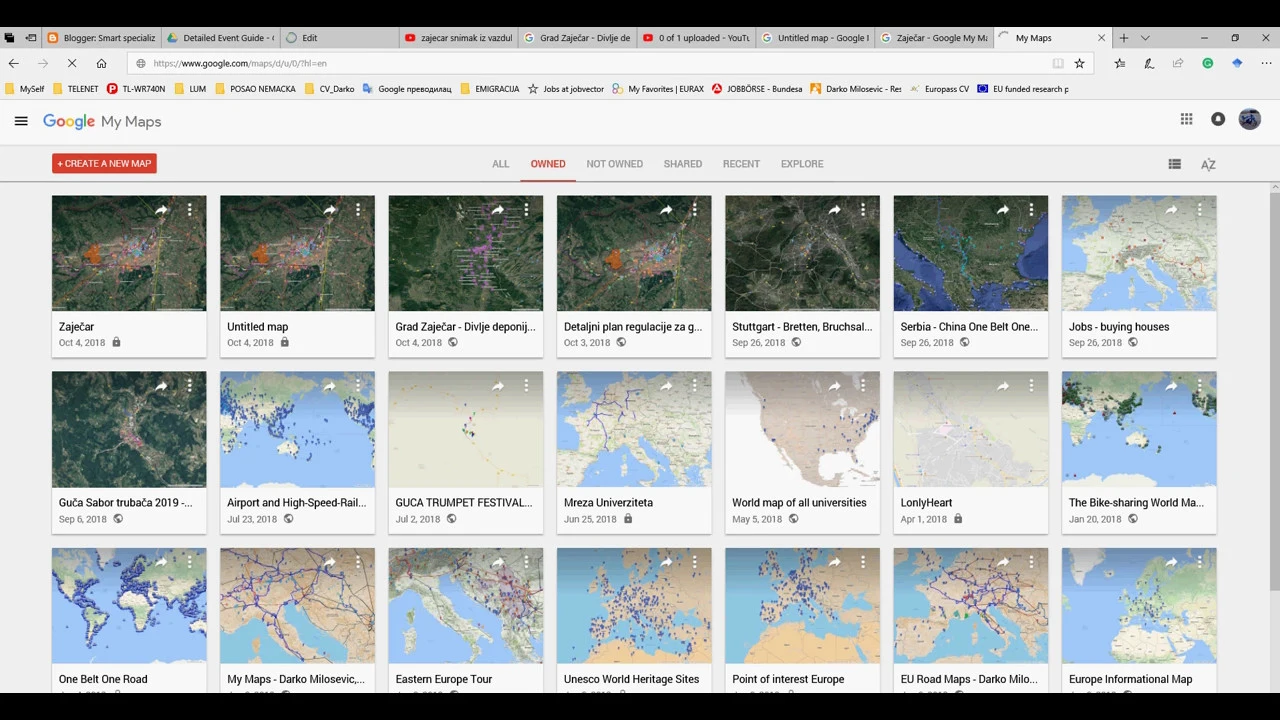The height and width of the screenshot is (720, 1280).
Task: Open Google notifications icon
Action: [1217, 119]
